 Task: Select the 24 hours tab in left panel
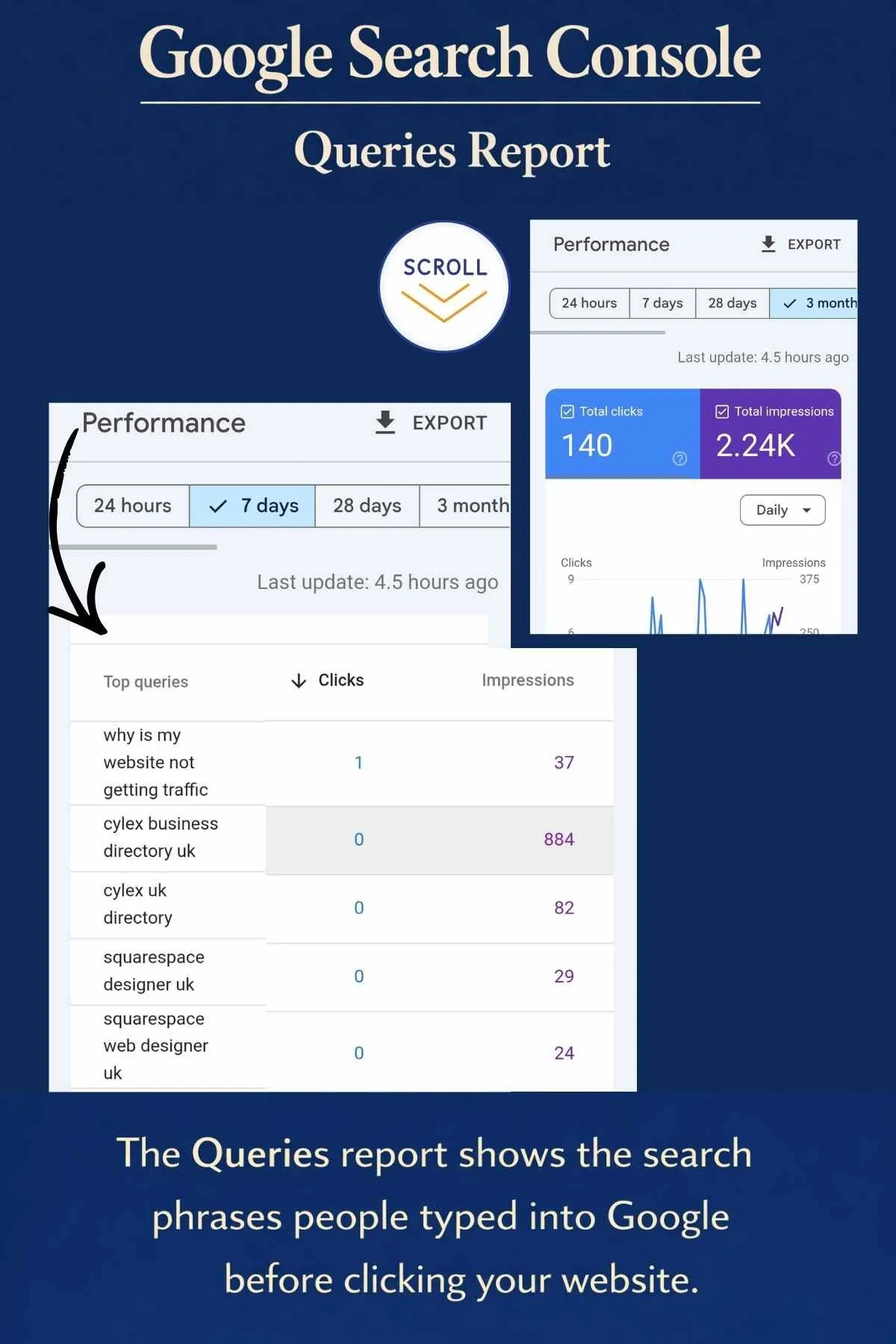(133, 505)
